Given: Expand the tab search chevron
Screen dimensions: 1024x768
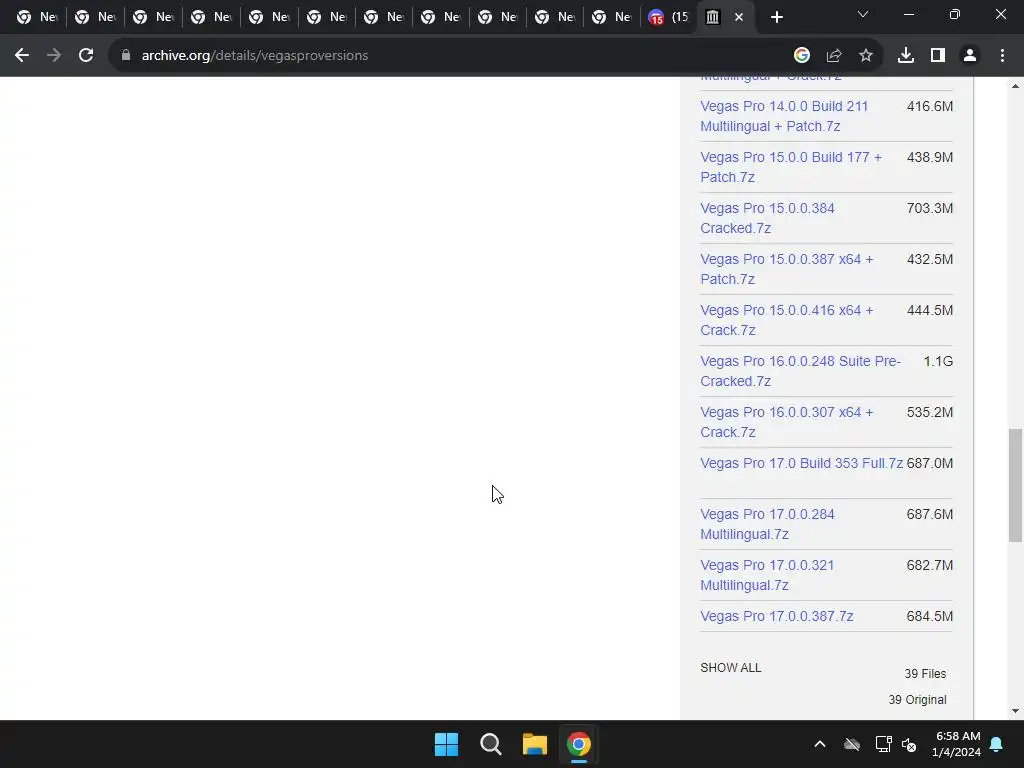Looking at the screenshot, I should pyautogui.click(x=863, y=14).
